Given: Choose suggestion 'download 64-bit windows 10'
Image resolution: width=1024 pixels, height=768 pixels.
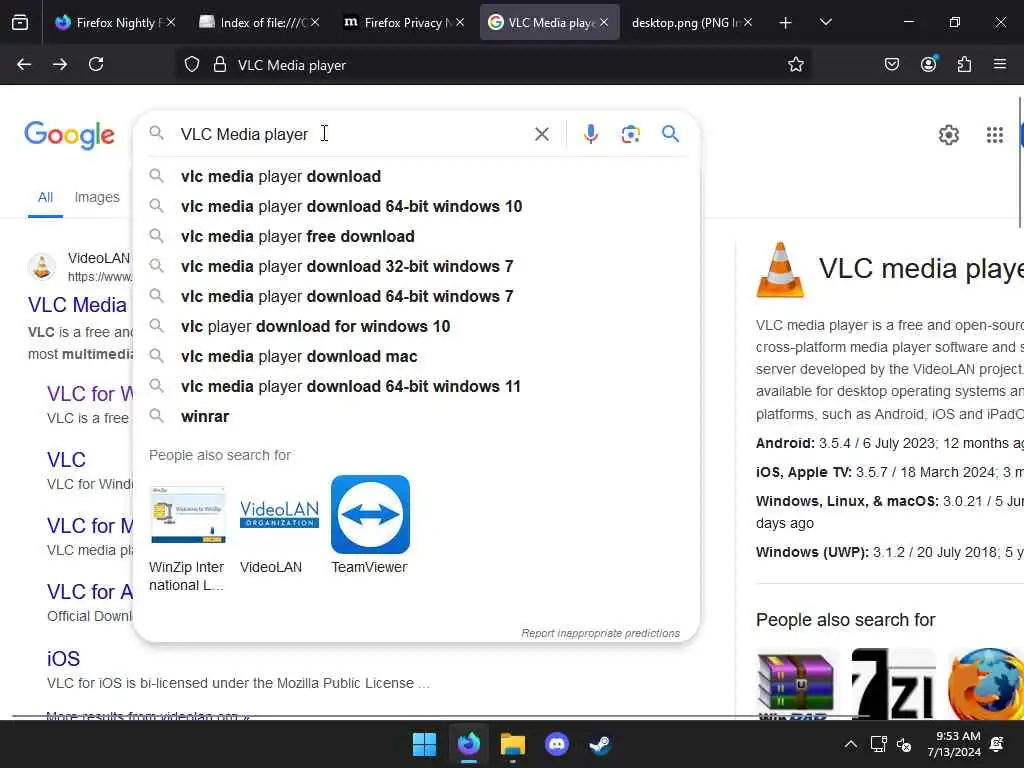Looking at the screenshot, I should 416,206.
